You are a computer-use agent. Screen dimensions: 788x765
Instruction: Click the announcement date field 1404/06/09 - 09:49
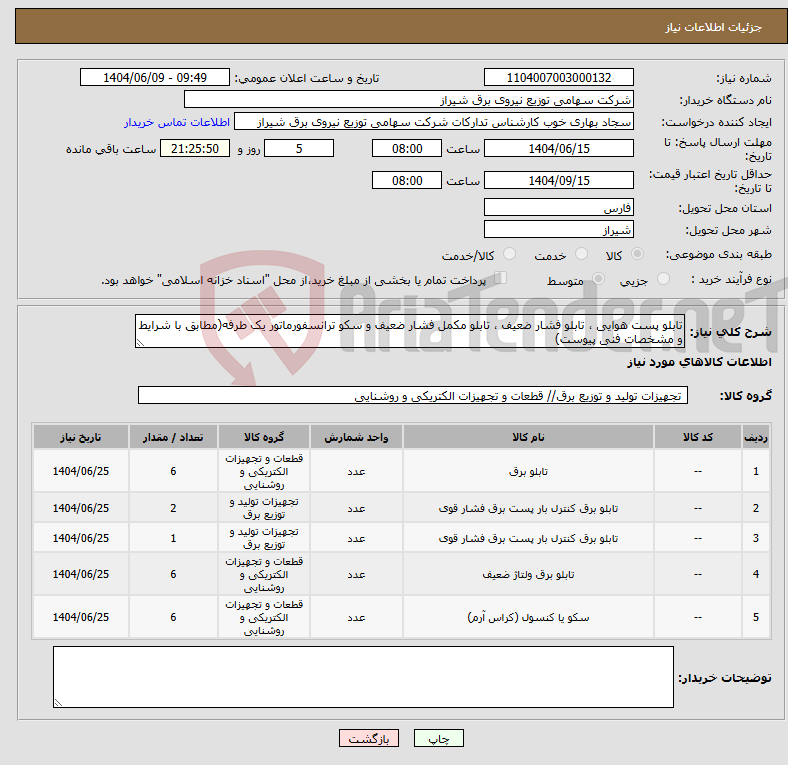click(x=155, y=77)
